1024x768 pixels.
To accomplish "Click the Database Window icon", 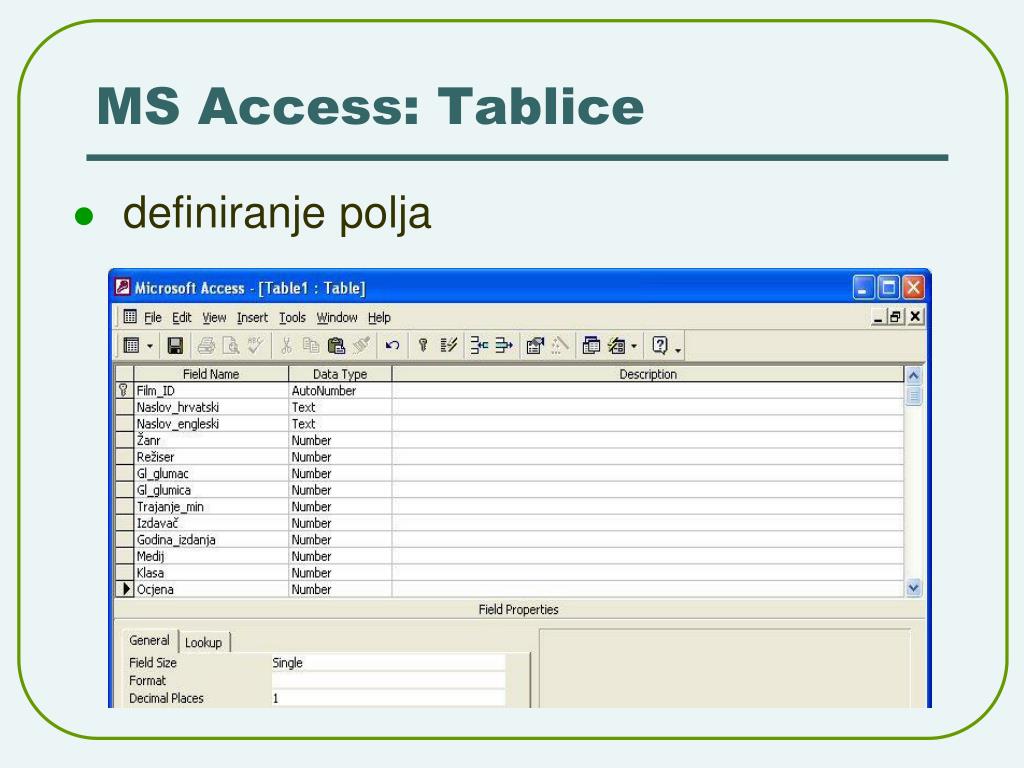I will tap(591, 345).
